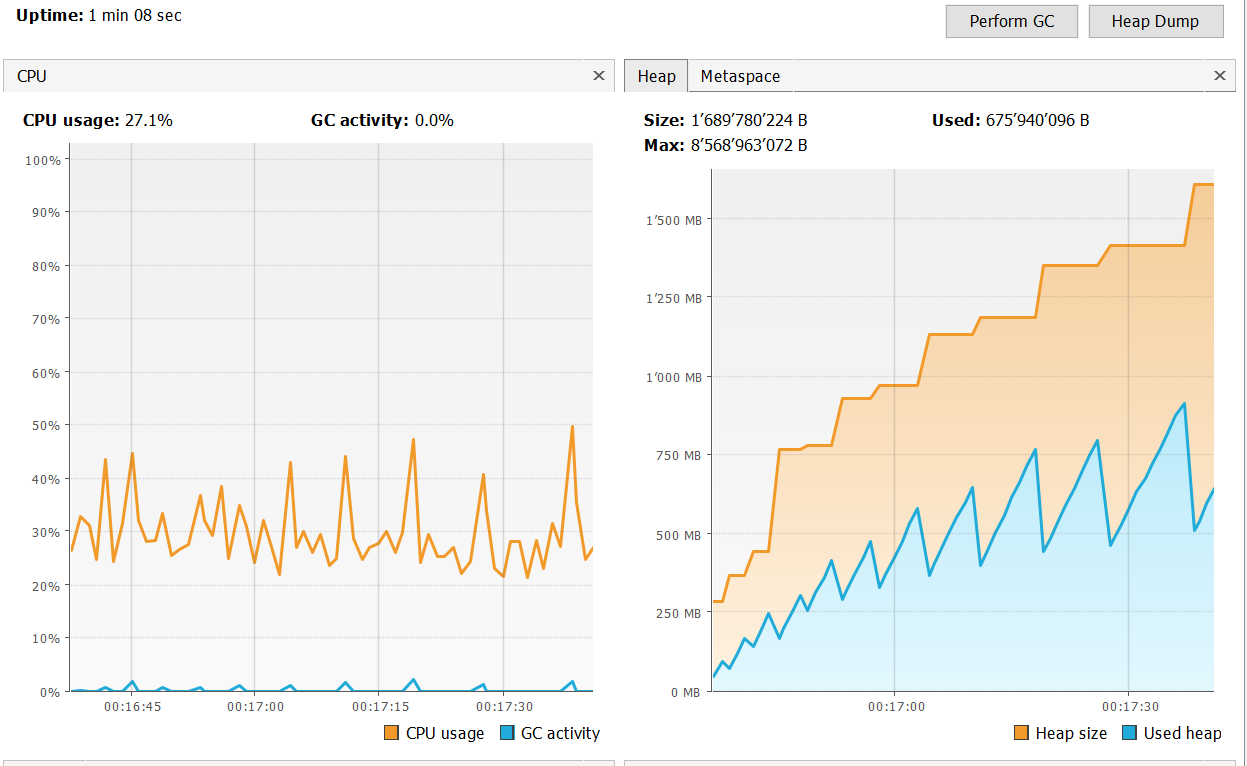Click the 50% label on CPU axis
The width and height of the screenshot is (1247, 766).
46,425
